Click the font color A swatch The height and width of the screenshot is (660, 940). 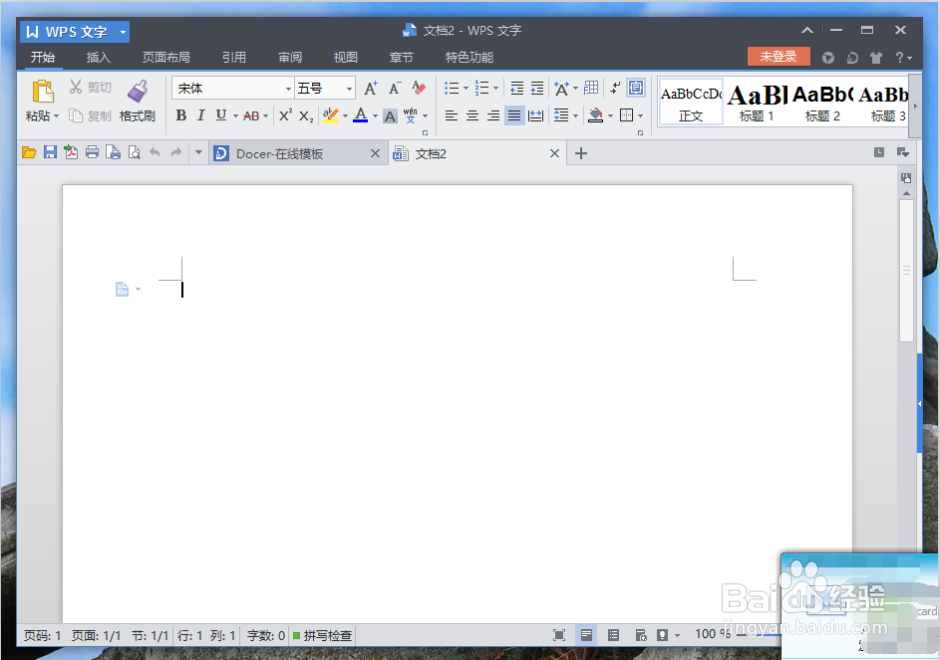(360, 115)
